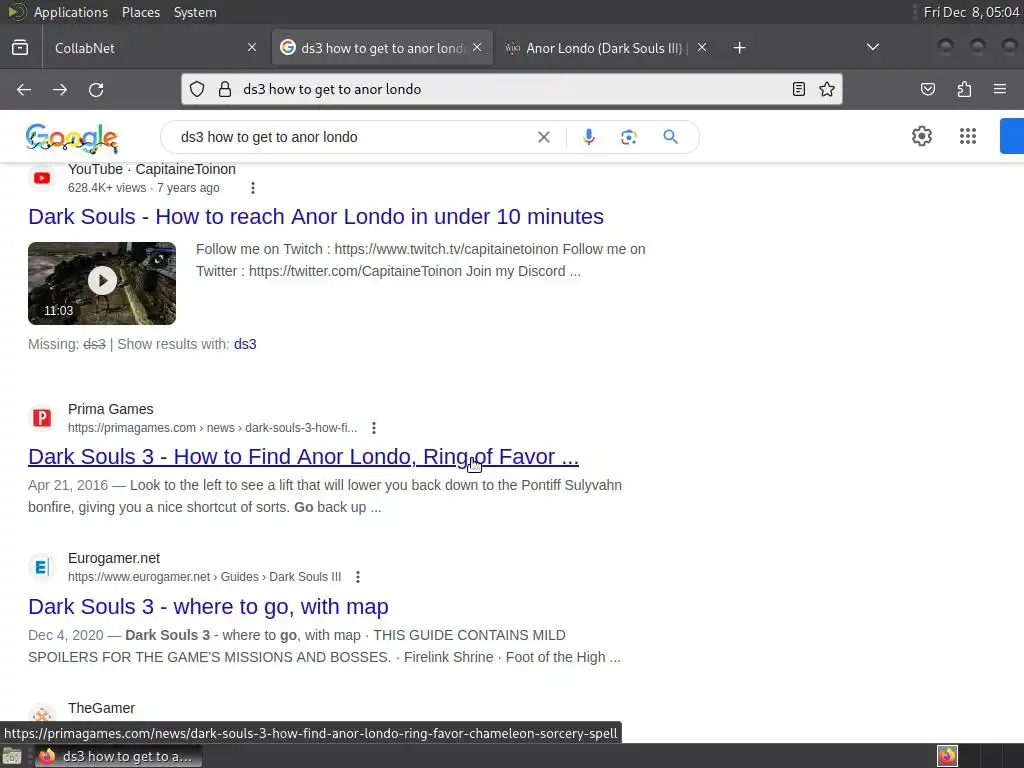The height and width of the screenshot is (768, 1024).
Task: Open the System menu
Action: [195, 12]
